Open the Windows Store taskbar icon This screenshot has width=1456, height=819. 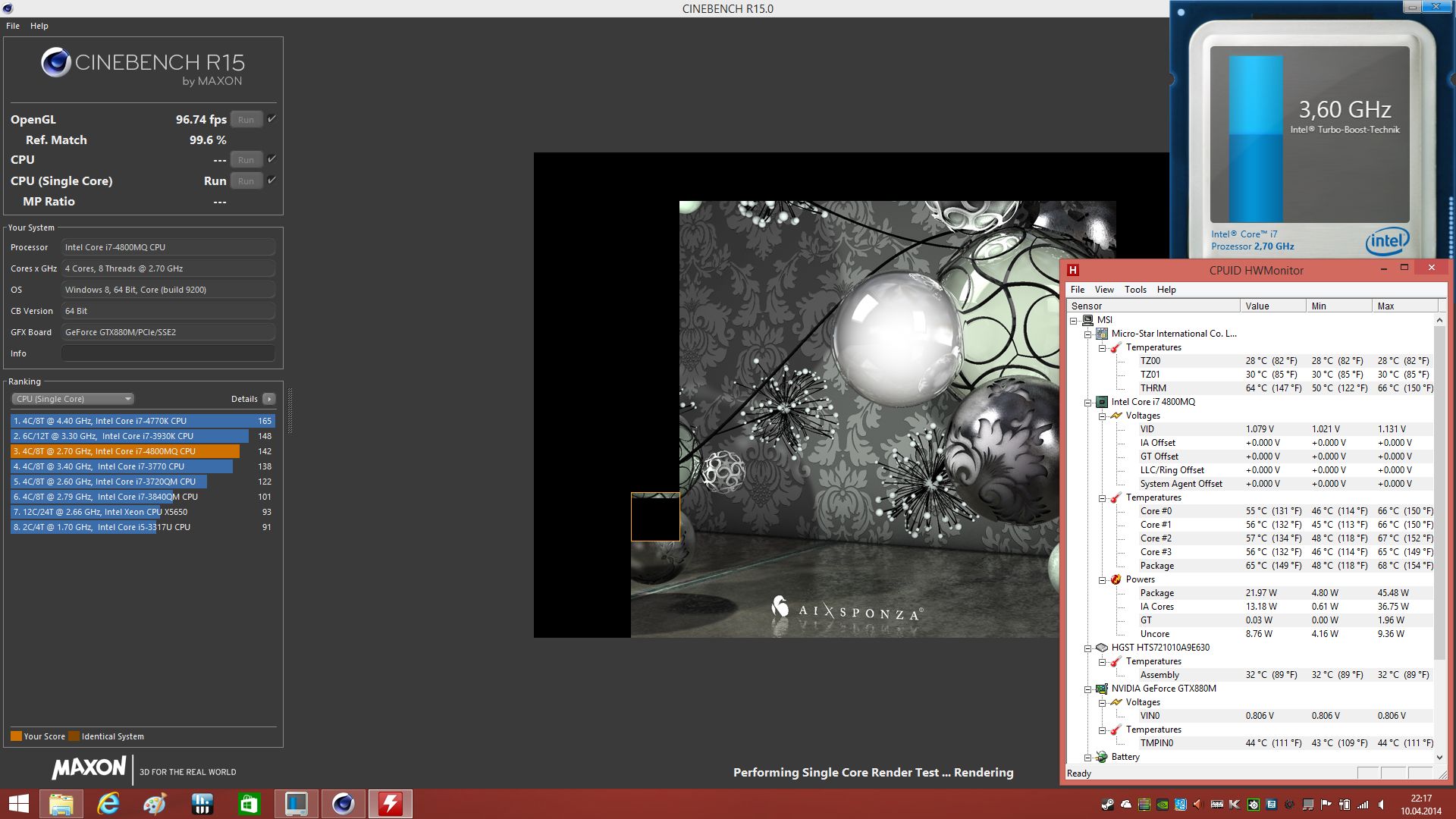click(249, 804)
